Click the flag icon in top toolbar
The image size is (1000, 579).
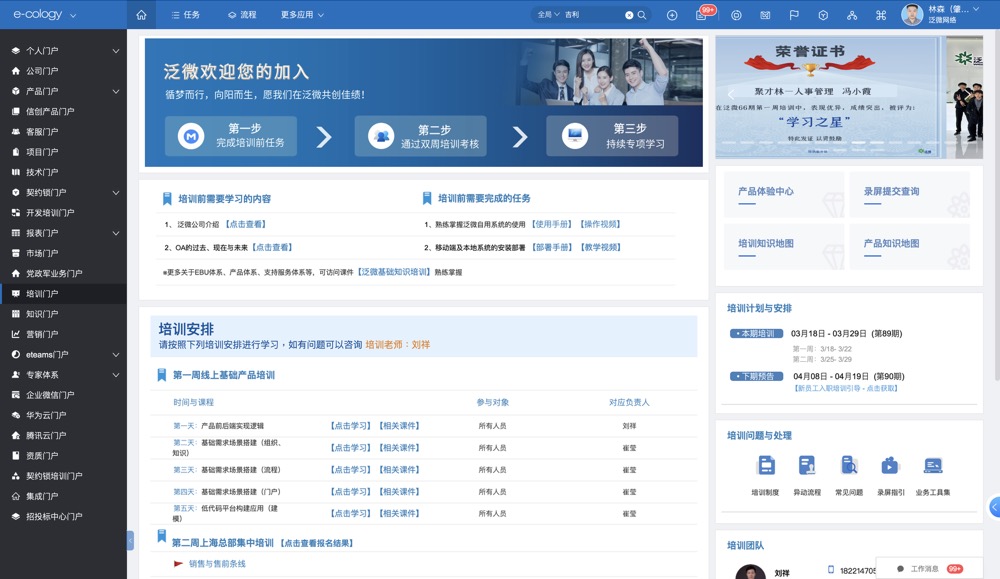pos(794,15)
